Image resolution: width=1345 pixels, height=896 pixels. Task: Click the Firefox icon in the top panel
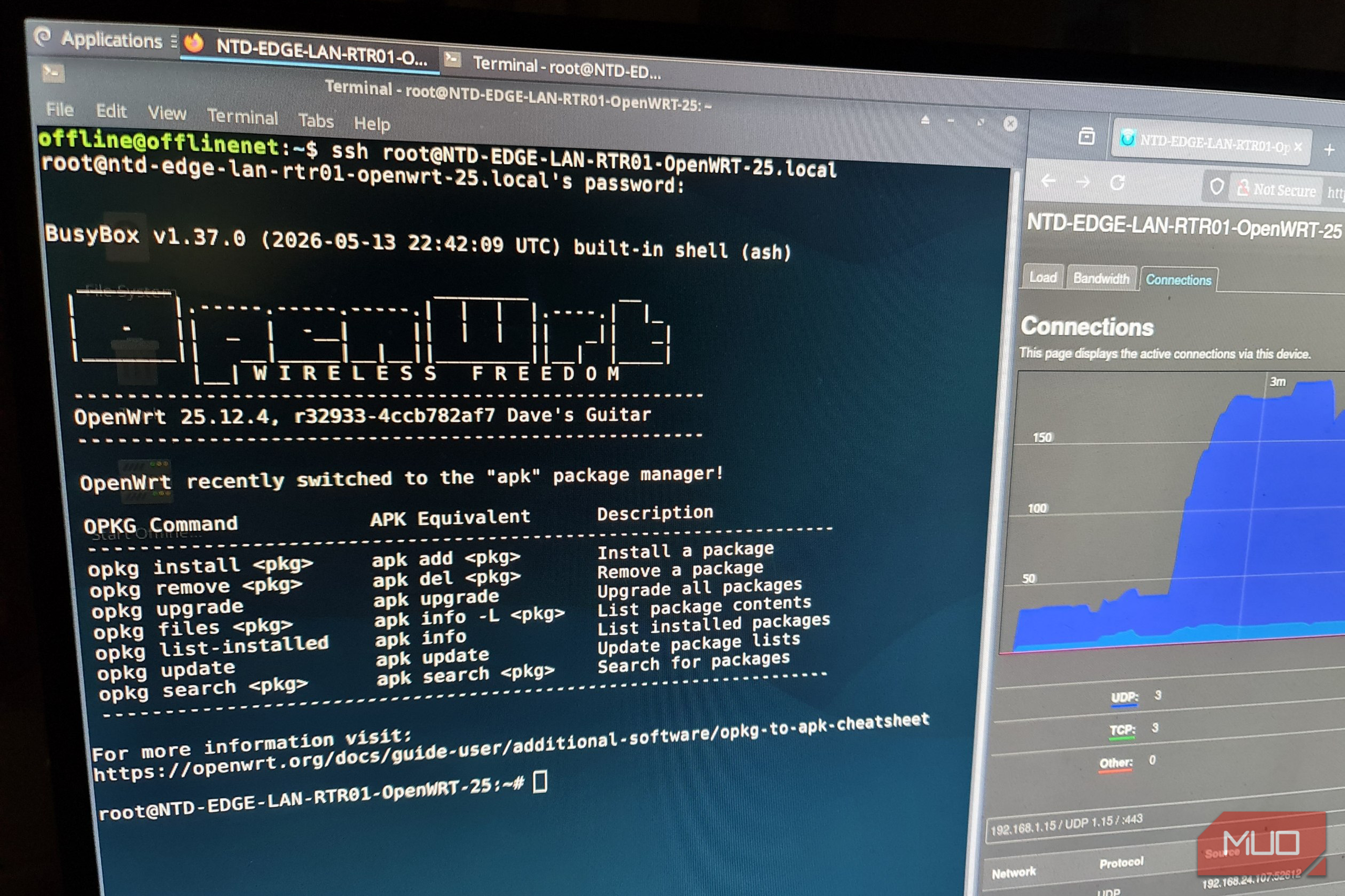(x=195, y=44)
